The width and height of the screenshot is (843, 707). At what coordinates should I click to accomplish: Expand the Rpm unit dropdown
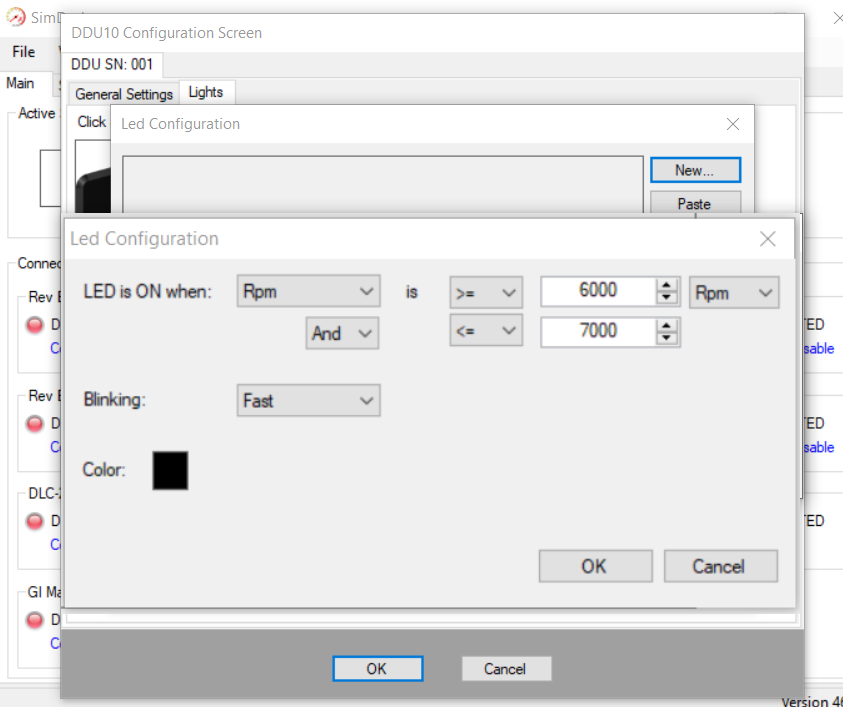point(734,292)
